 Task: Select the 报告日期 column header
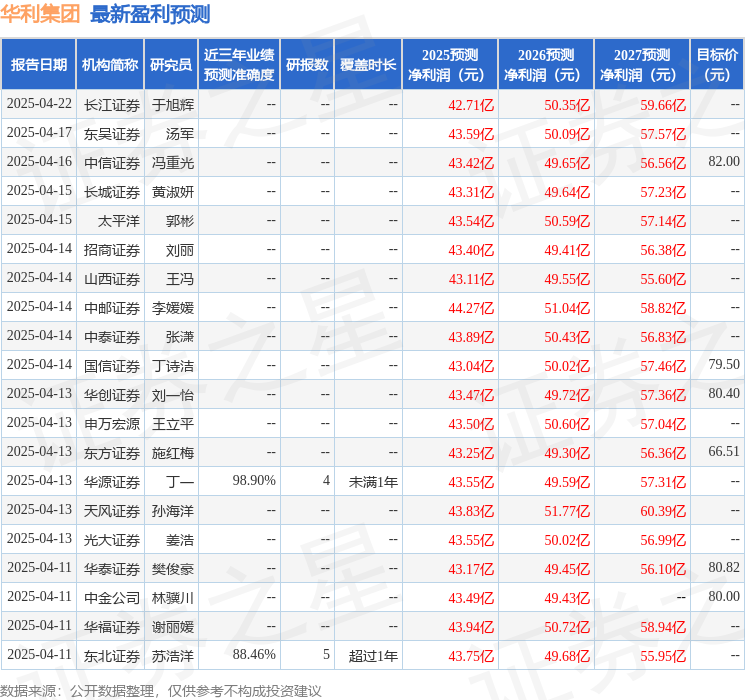[x=38, y=65]
